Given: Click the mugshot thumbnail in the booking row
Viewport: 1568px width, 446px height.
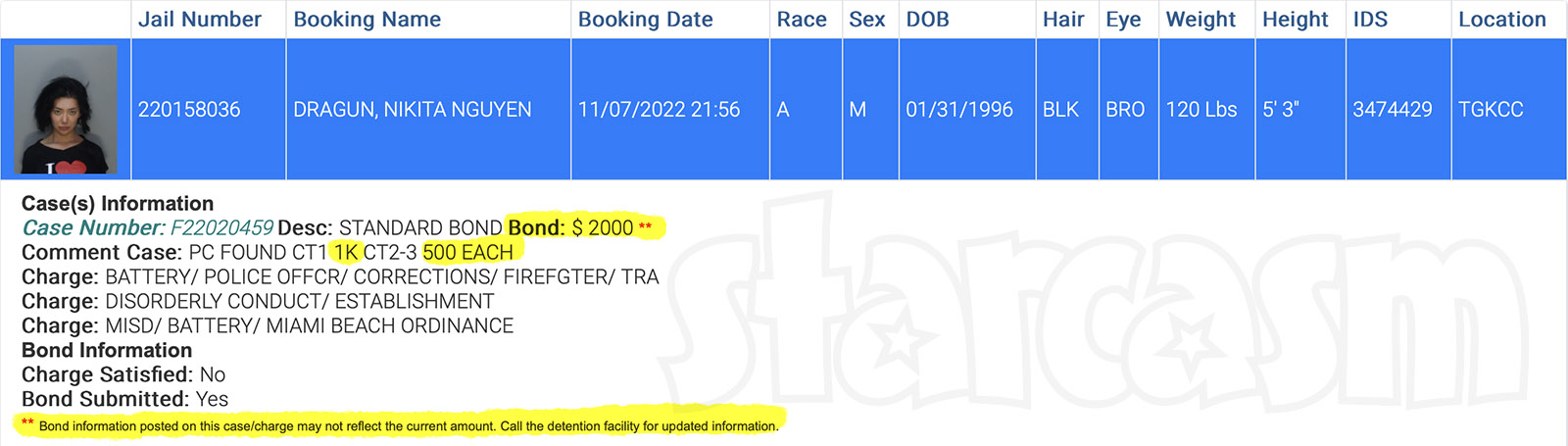Looking at the screenshot, I should tap(66, 109).
